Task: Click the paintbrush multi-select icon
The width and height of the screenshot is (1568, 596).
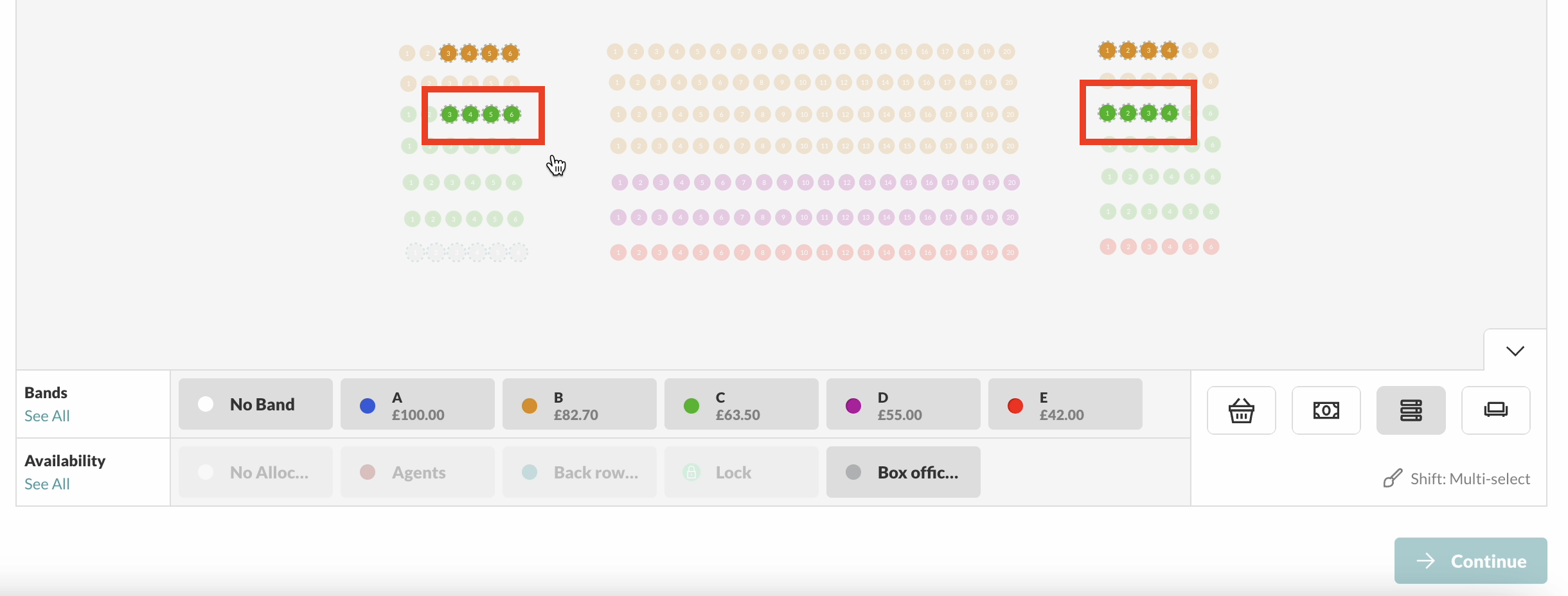Action: pos(1393,478)
